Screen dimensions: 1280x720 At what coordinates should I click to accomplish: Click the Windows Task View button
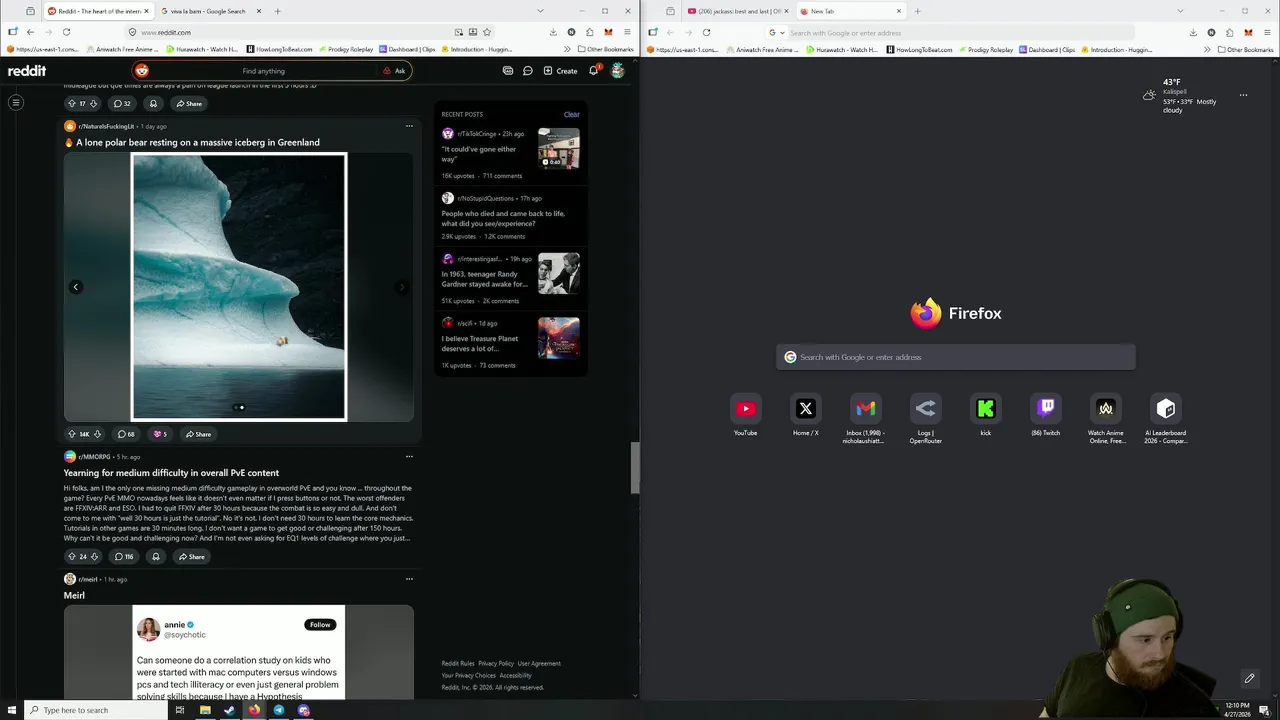[179, 710]
